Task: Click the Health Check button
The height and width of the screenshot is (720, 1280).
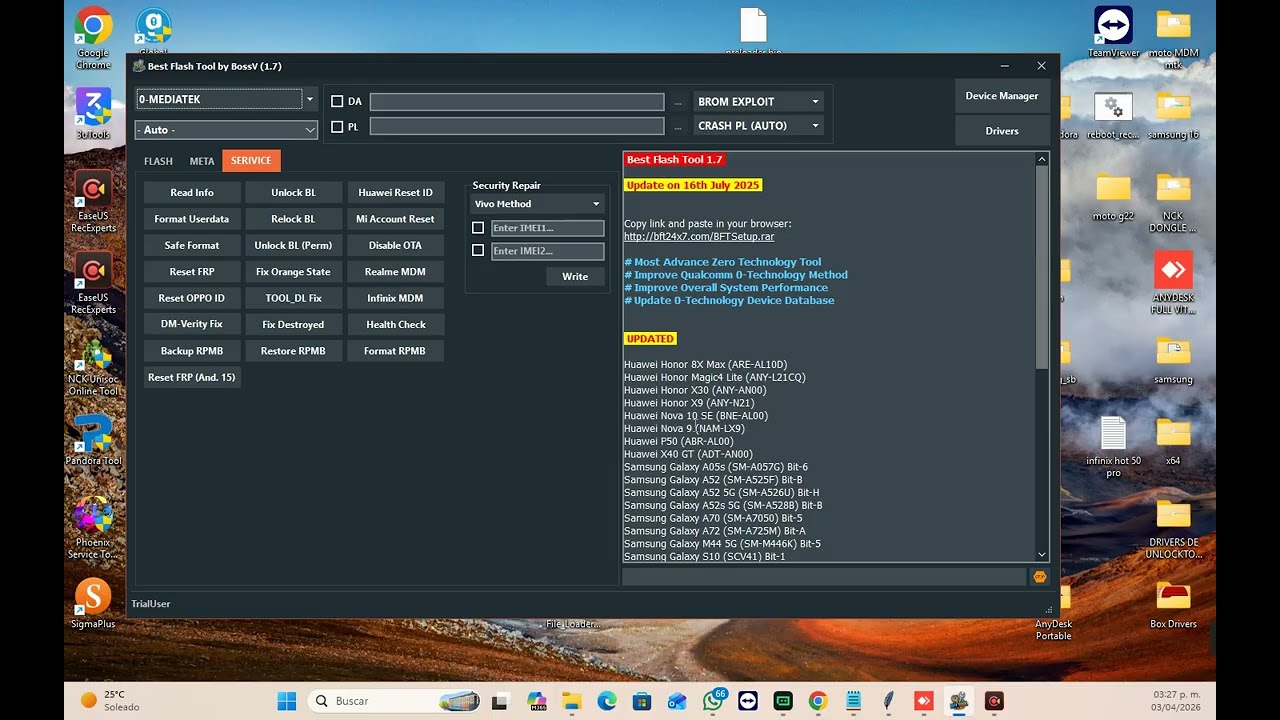Action: (x=396, y=325)
